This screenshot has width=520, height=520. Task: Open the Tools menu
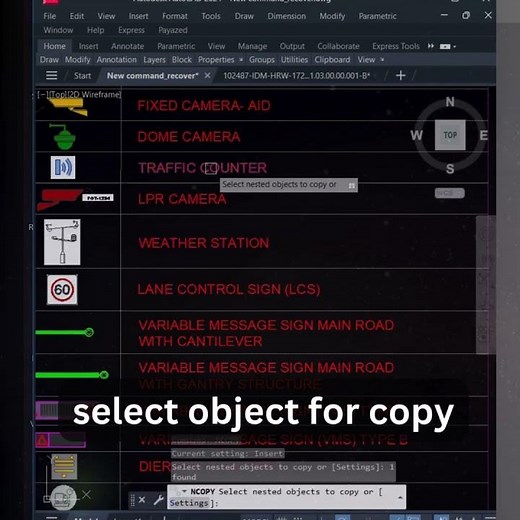pyautogui.click(x=211, y=16)
